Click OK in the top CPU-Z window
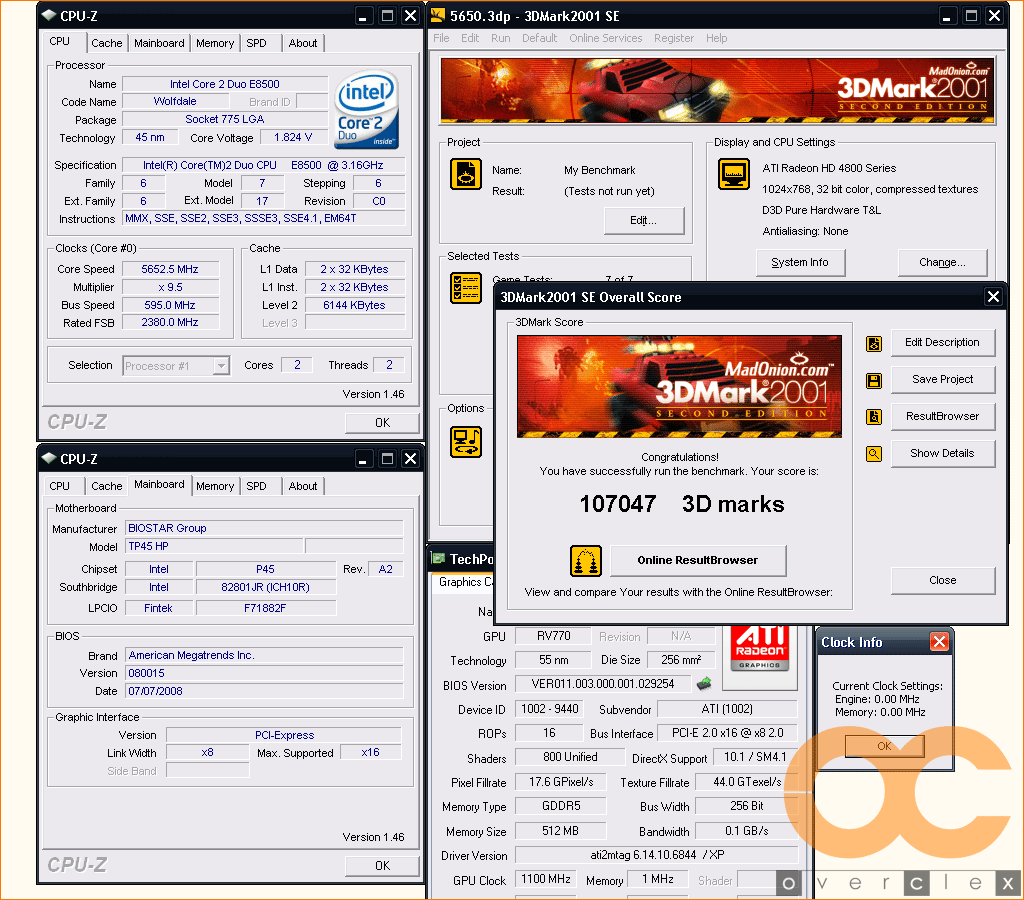1024x900 pixels. [x=382, y=423]
